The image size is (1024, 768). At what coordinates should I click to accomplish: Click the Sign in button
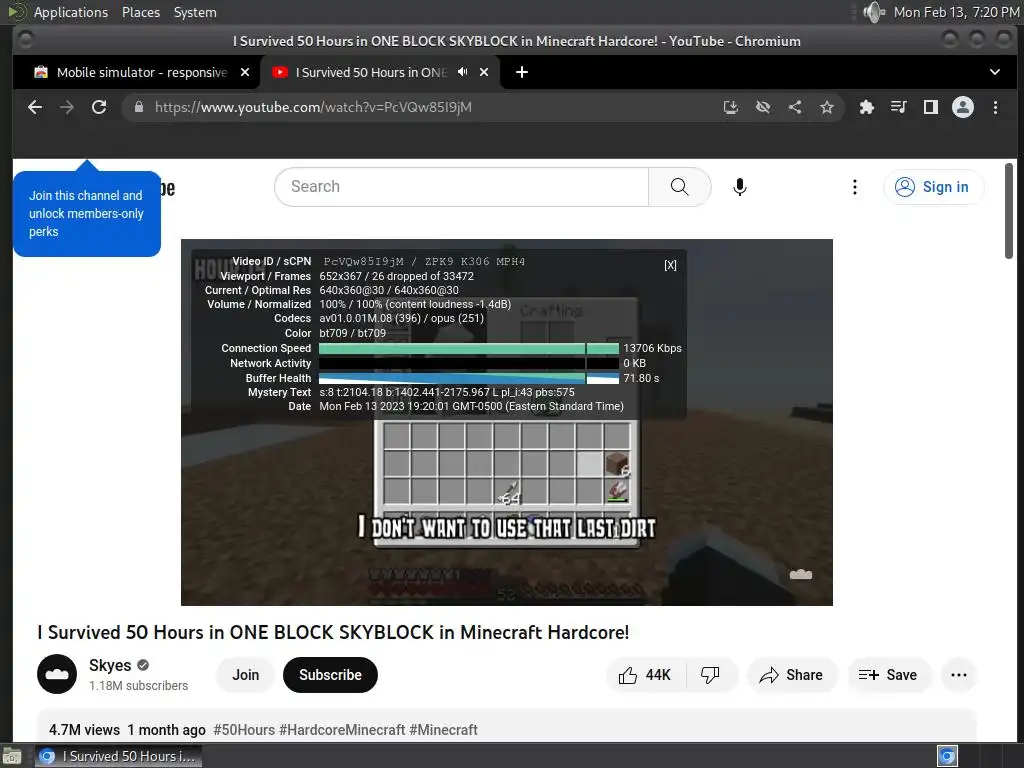click(x=933, y=187)
